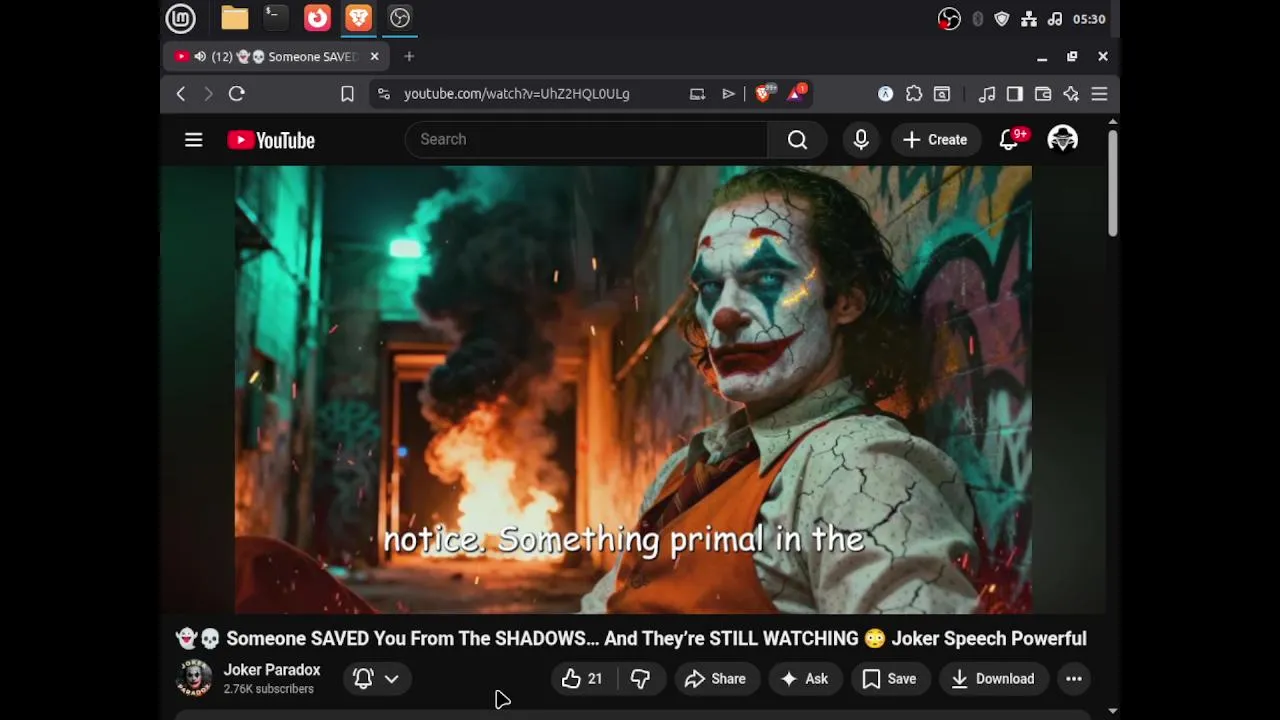The height and width of the screenshot is (720, 1280).
Task: Click the video player to pause
Action: click(633, 390)
